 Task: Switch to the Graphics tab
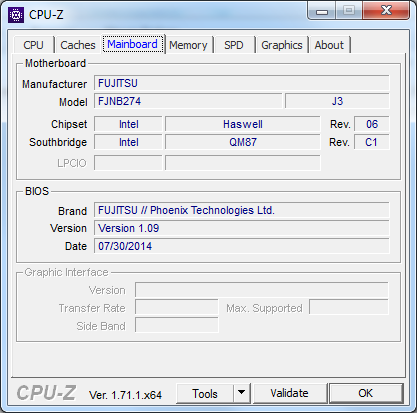pyautogui.click(x=282, y=45)
